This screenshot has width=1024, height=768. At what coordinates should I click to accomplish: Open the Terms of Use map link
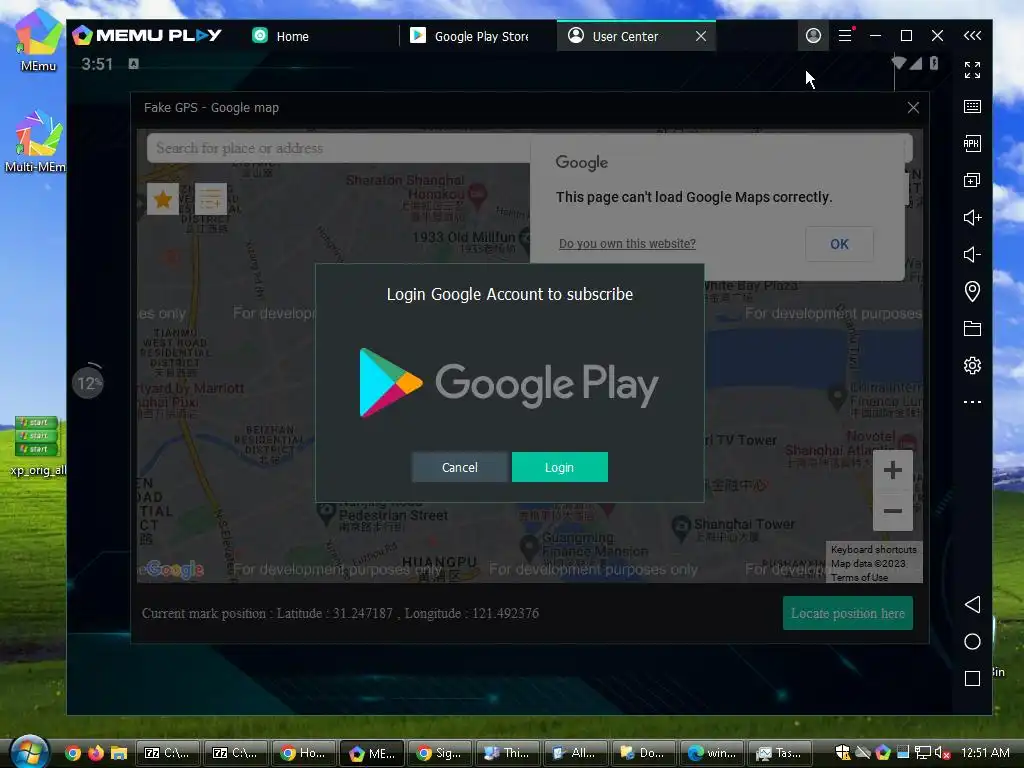859,577
